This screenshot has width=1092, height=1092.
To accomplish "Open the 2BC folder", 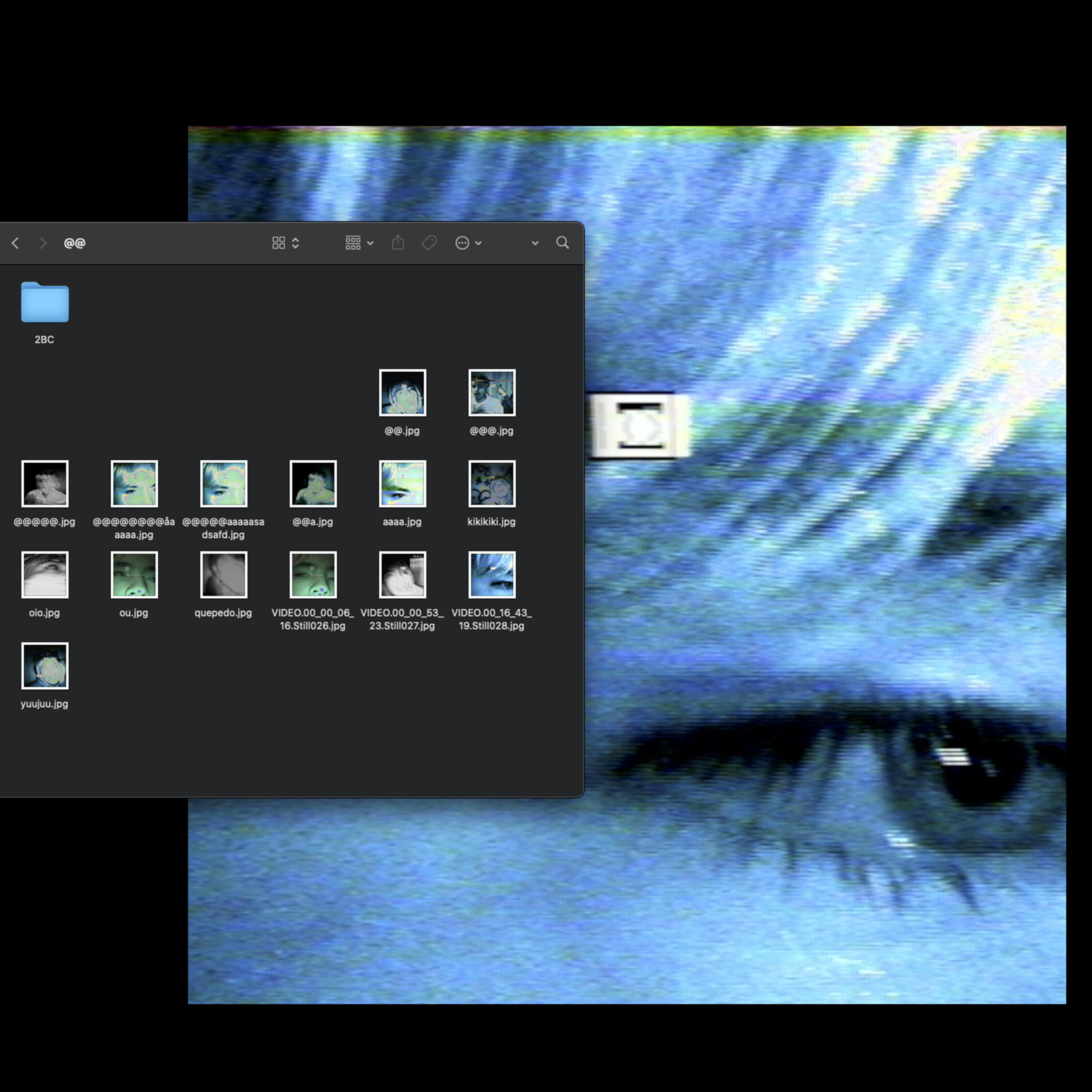I will pyautogui.click(x=45, y=303).
